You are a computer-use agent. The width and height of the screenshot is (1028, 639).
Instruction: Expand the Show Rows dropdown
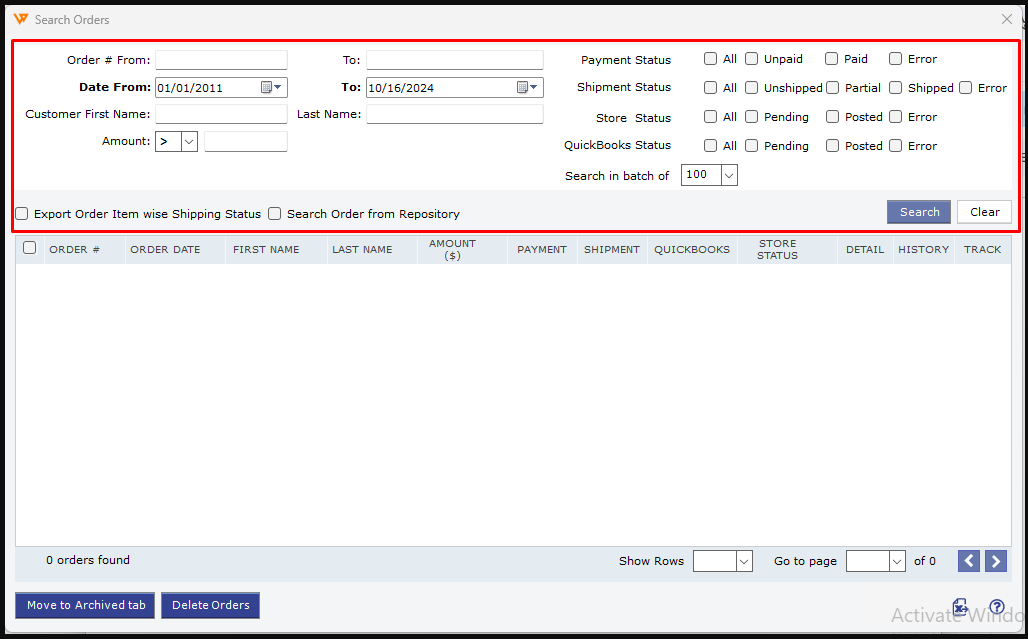(x=743, y=562)
